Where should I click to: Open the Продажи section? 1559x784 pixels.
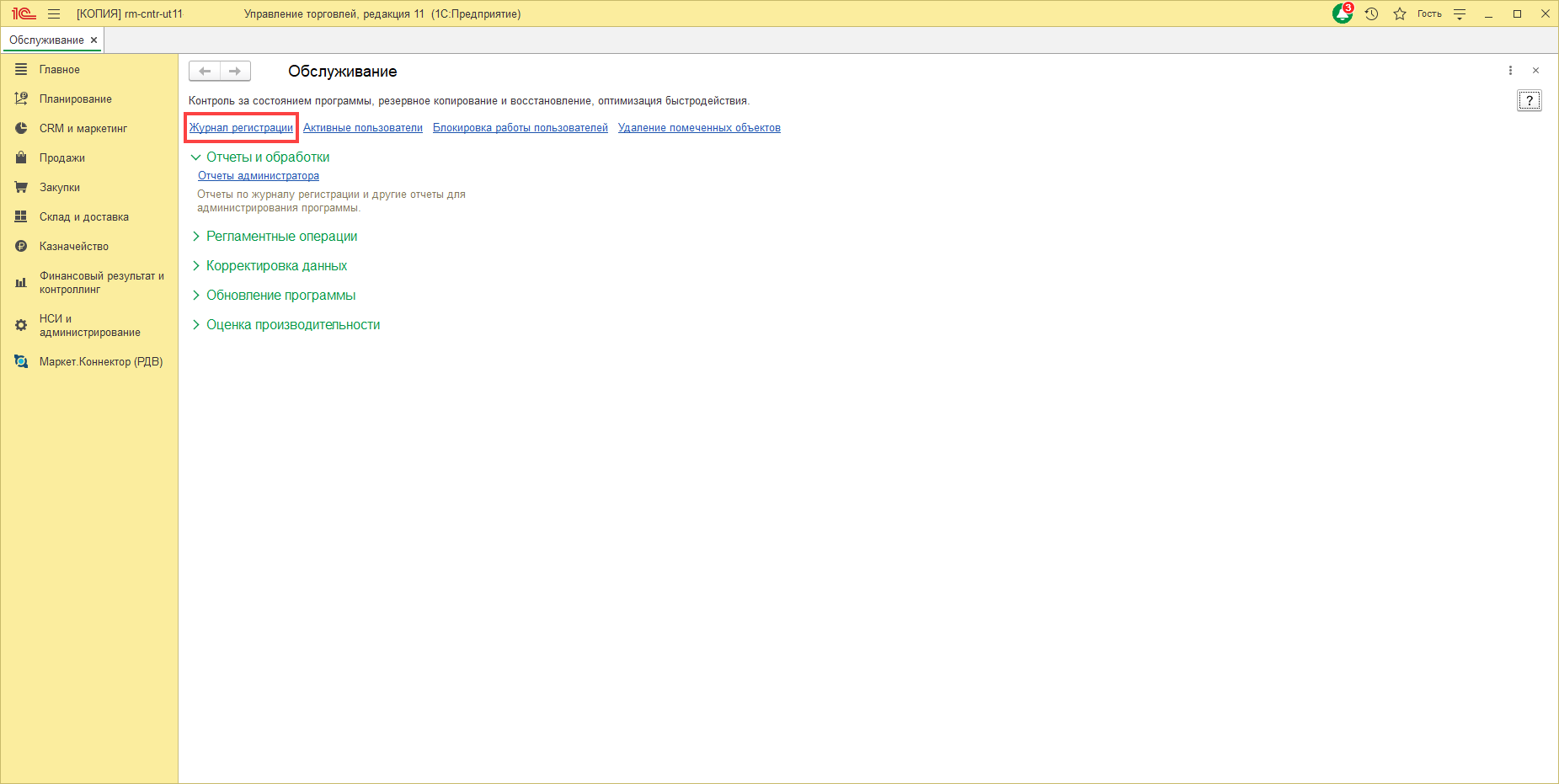[62, 157]
